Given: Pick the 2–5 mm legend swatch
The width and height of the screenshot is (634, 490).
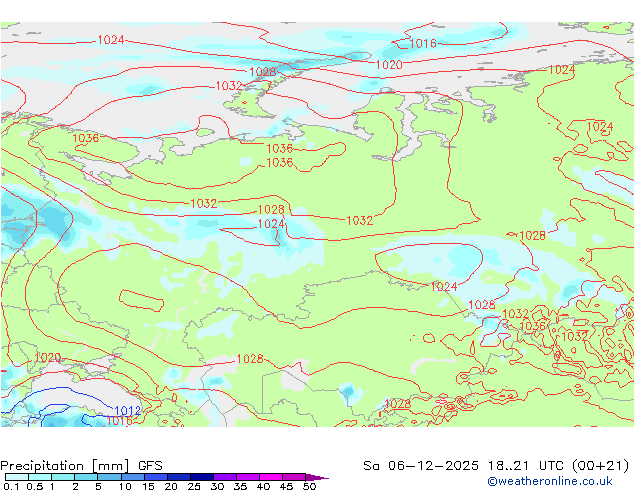Looking at the screenshot, I should point(86,477).
